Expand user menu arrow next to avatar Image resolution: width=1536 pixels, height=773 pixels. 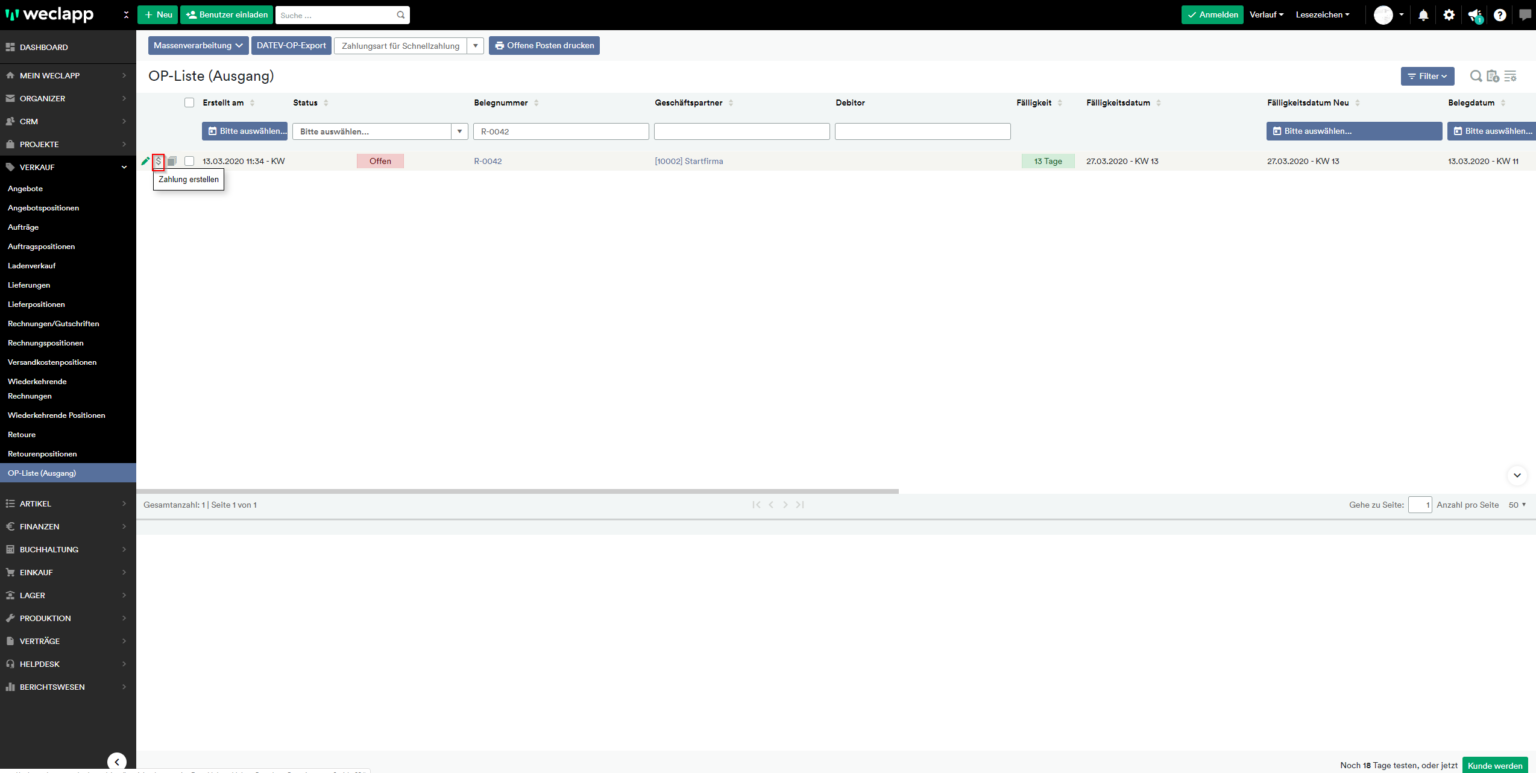pyautogui.click(x=1401, y=15)
